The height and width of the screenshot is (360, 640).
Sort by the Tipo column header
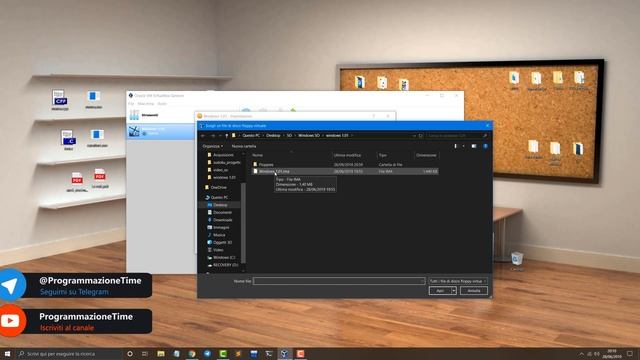(x=382, y=155)
